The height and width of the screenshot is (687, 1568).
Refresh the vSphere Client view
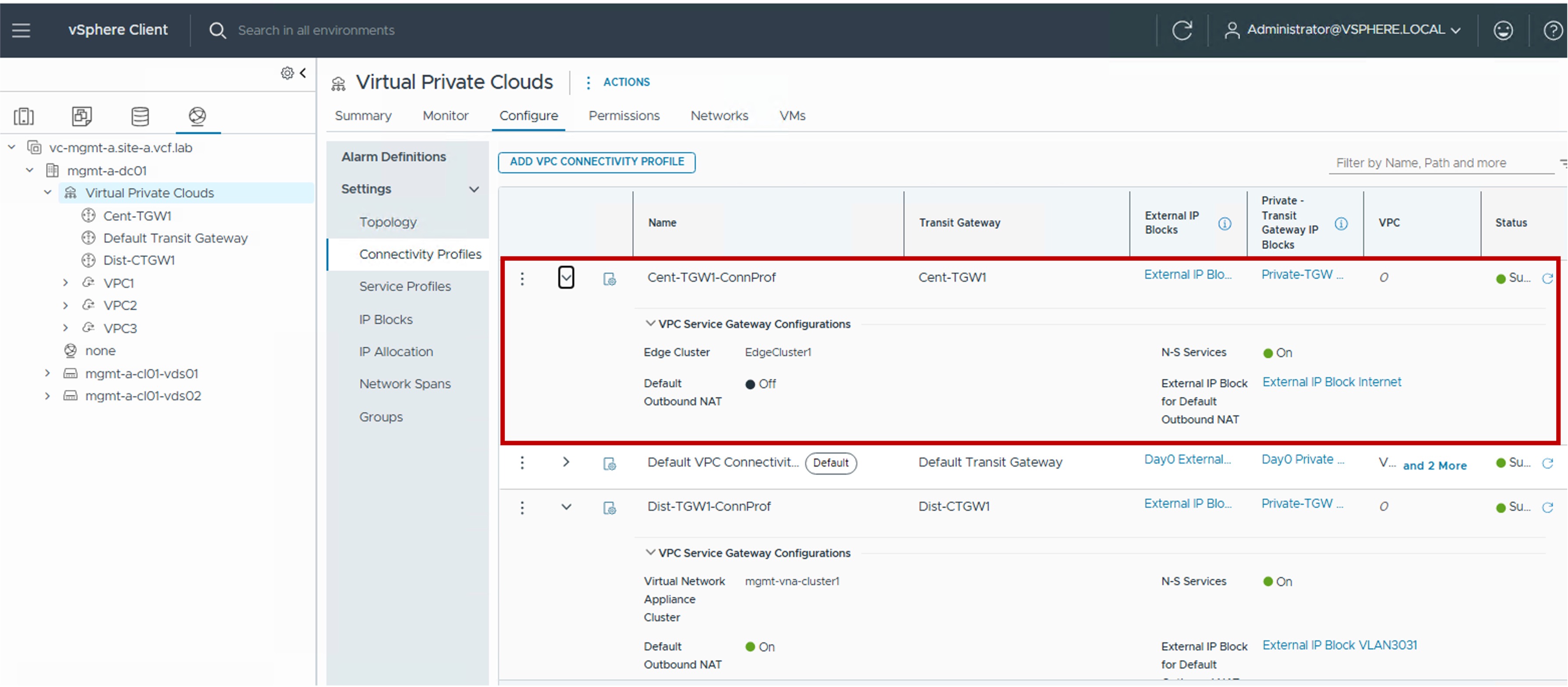click(x=1182, y=30)
